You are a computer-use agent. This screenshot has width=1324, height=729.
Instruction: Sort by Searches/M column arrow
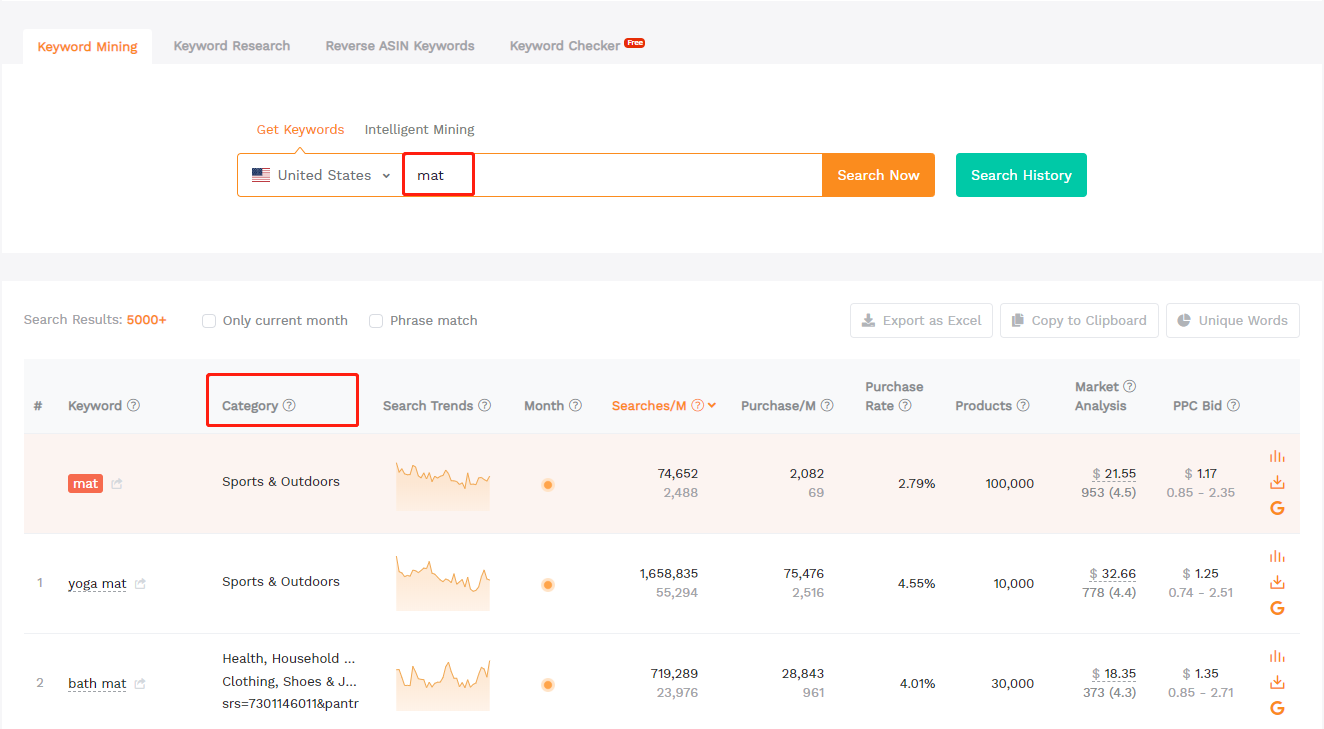pyautogui.click(x=712, y=406)
